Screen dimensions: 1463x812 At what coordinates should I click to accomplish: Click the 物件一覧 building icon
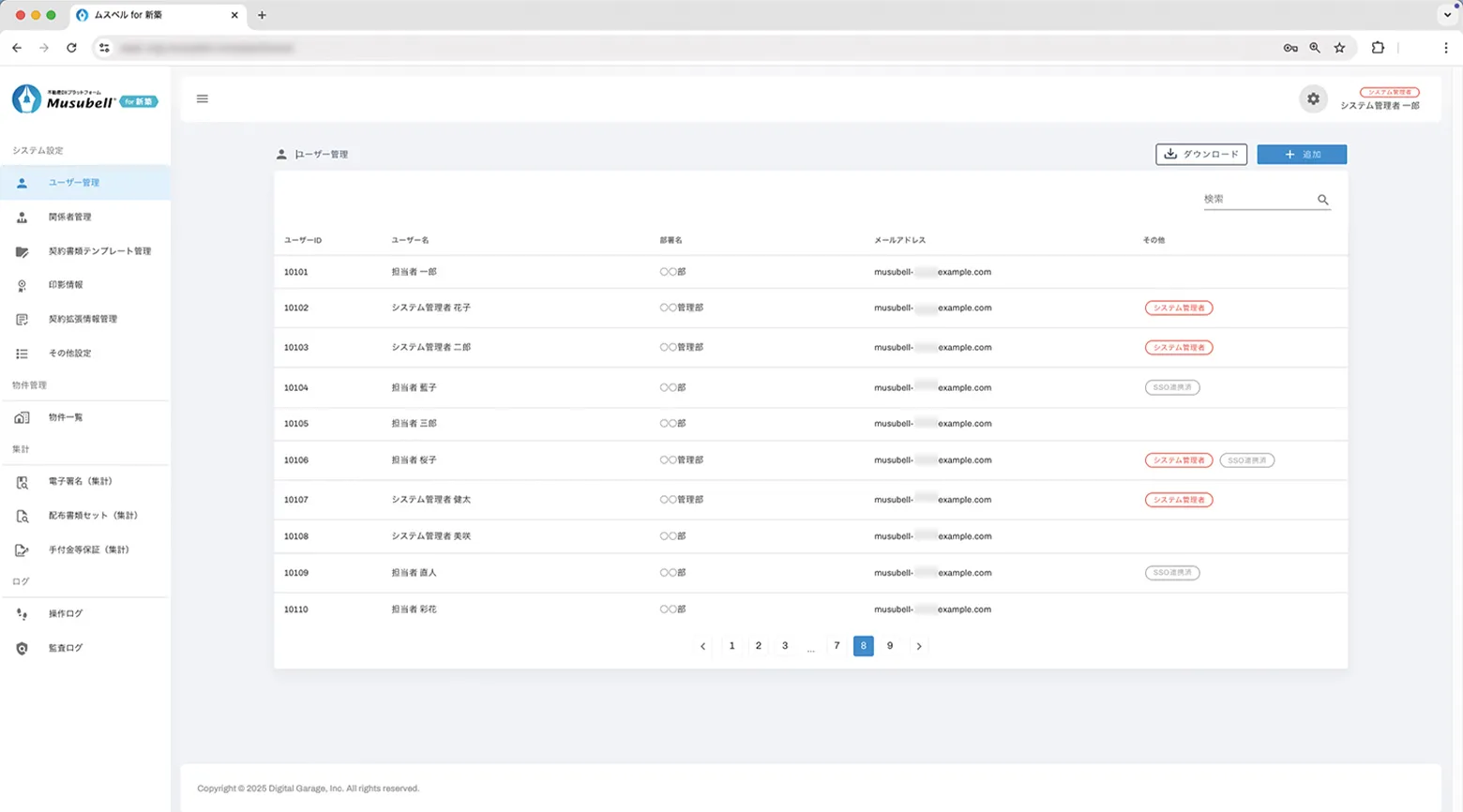pos(22,417)
